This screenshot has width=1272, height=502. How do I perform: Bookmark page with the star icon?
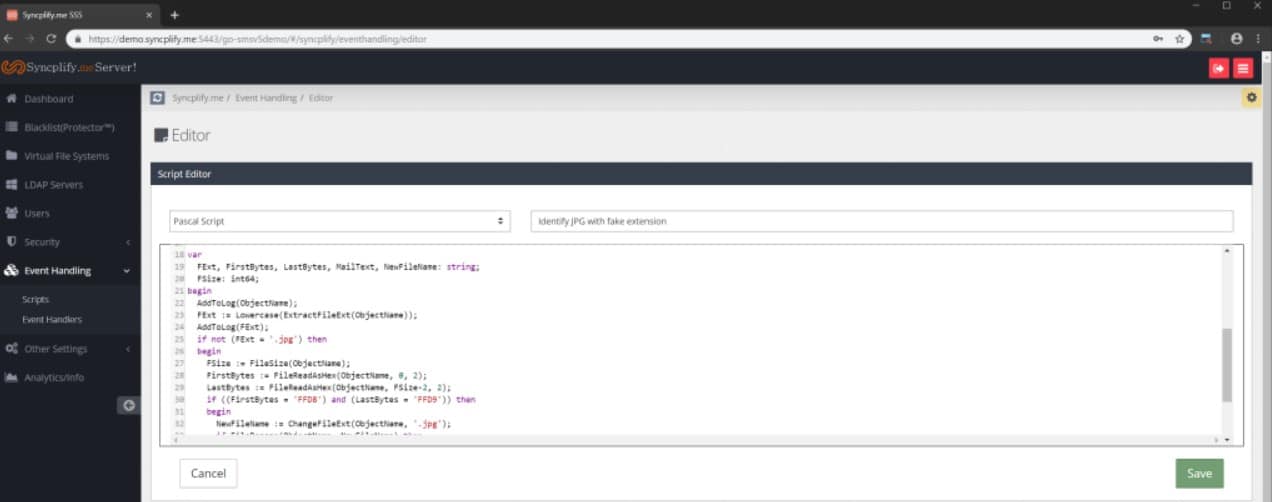pos(1180,38)
